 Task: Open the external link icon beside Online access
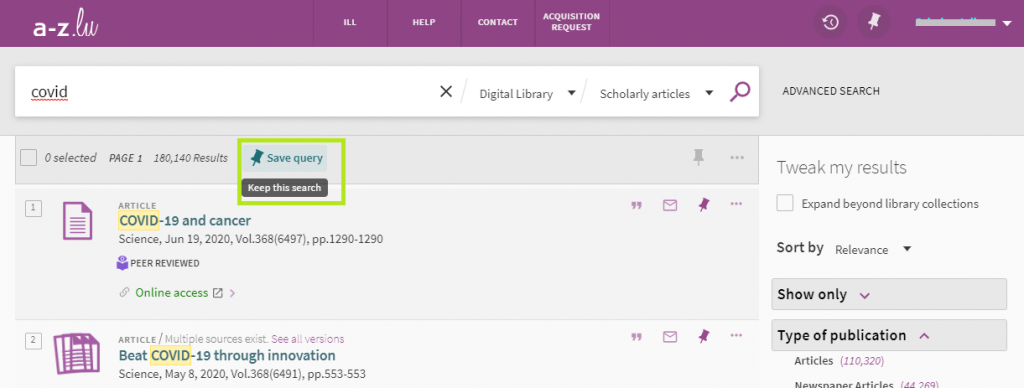217,293
